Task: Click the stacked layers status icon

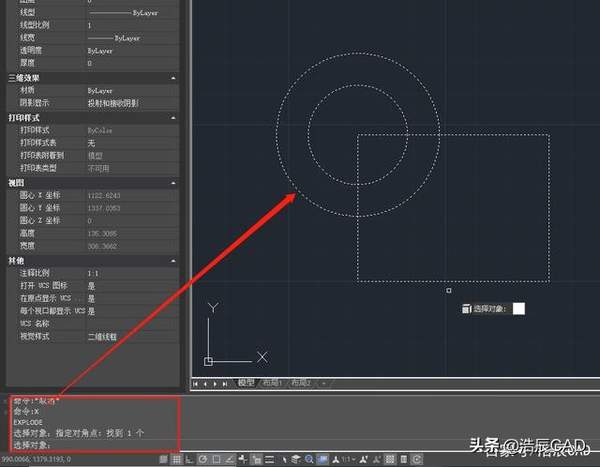Action: click(x=295, y=459)
